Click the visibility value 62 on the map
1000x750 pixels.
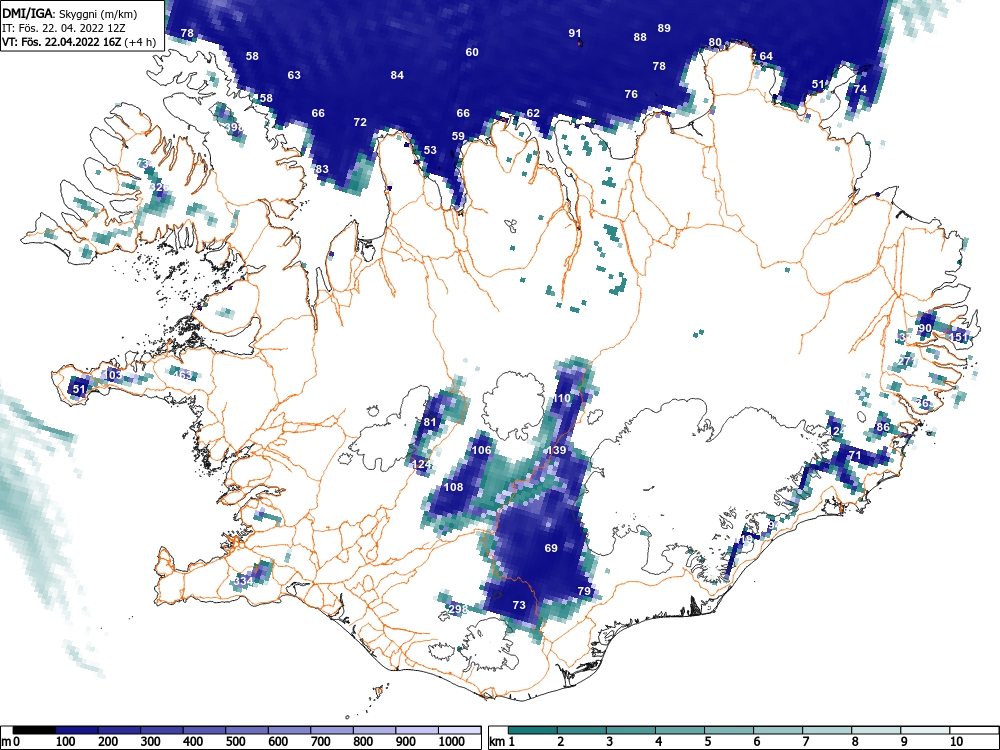(x=533, y=114)
